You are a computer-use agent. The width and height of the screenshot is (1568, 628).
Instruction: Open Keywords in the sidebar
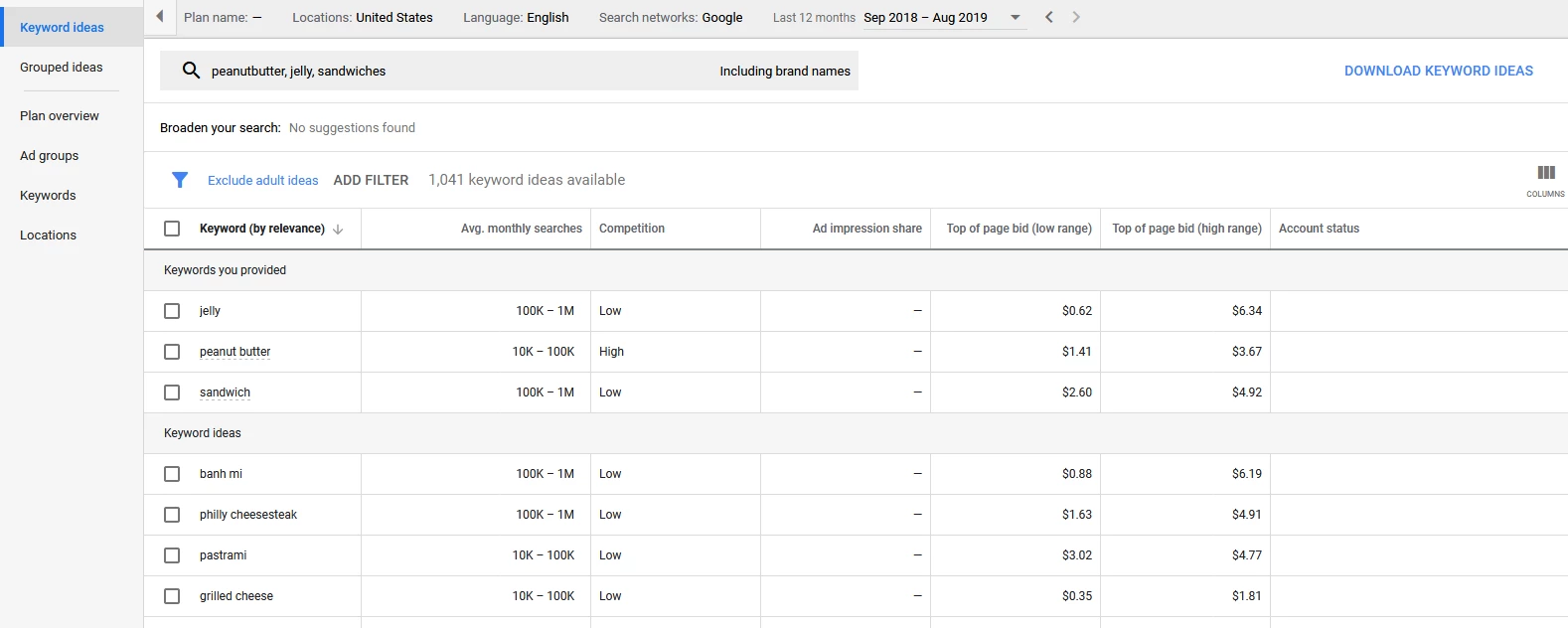(48, 196)
